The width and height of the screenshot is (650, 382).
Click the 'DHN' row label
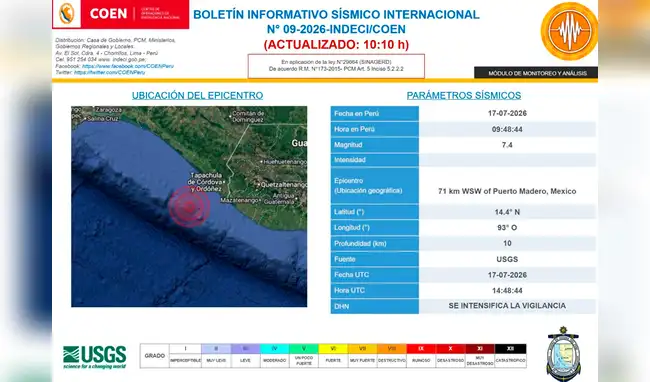(342, 307)
